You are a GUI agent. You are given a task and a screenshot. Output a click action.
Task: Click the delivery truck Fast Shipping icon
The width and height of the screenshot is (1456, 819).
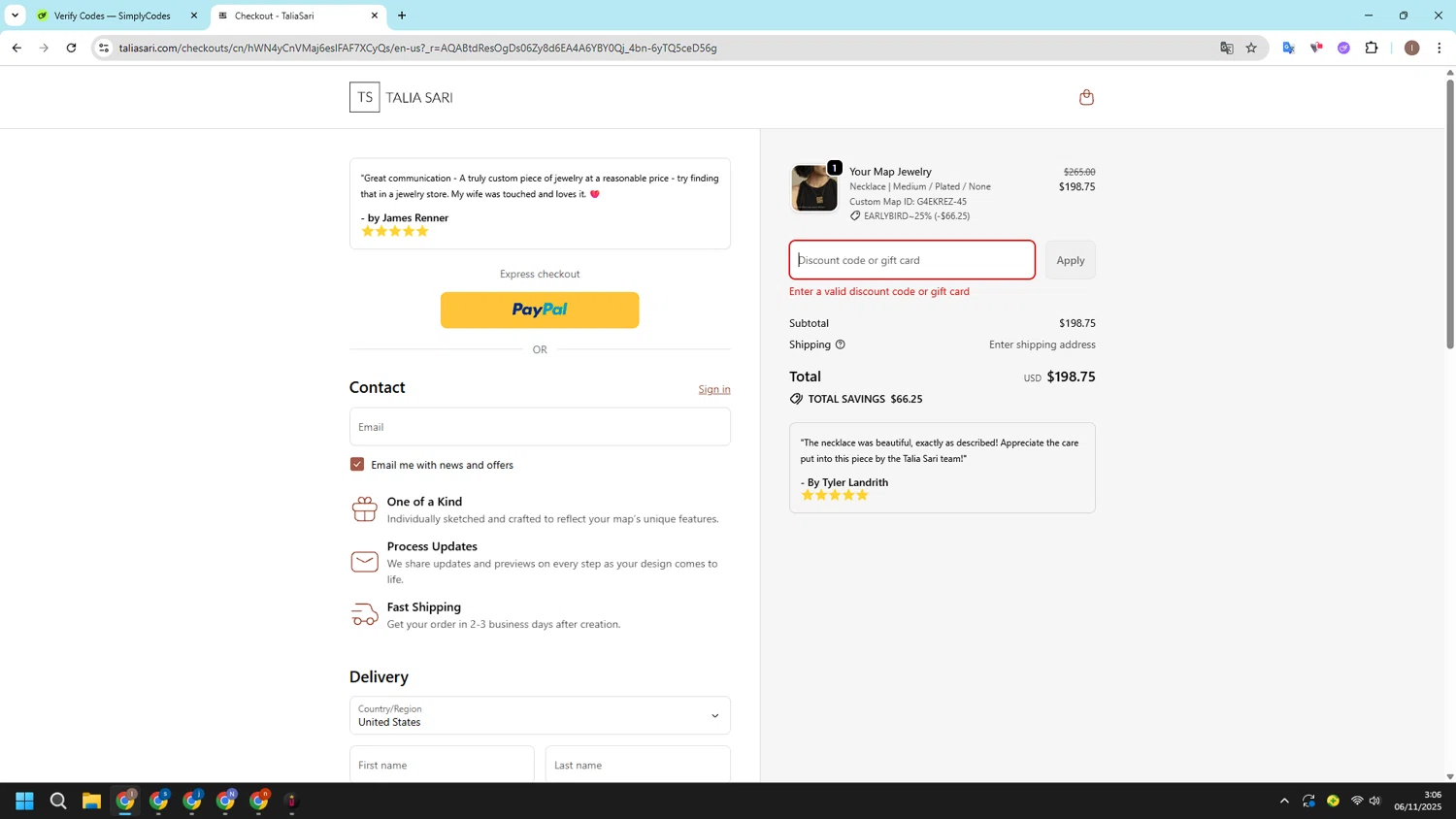pyautogui.click(x=365, y=614)
